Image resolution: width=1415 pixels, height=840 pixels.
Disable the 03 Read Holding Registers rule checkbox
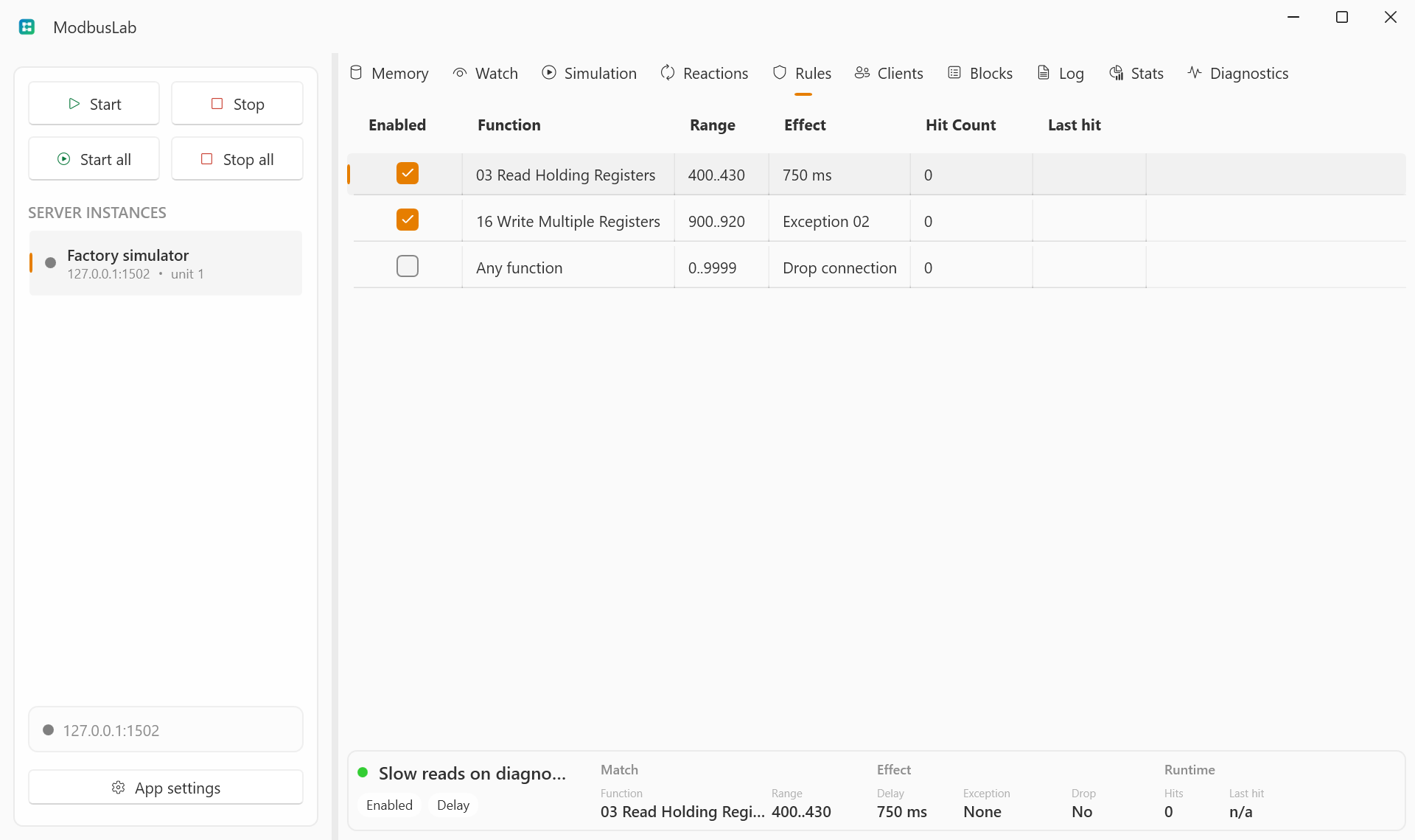[x=408, y=173]
